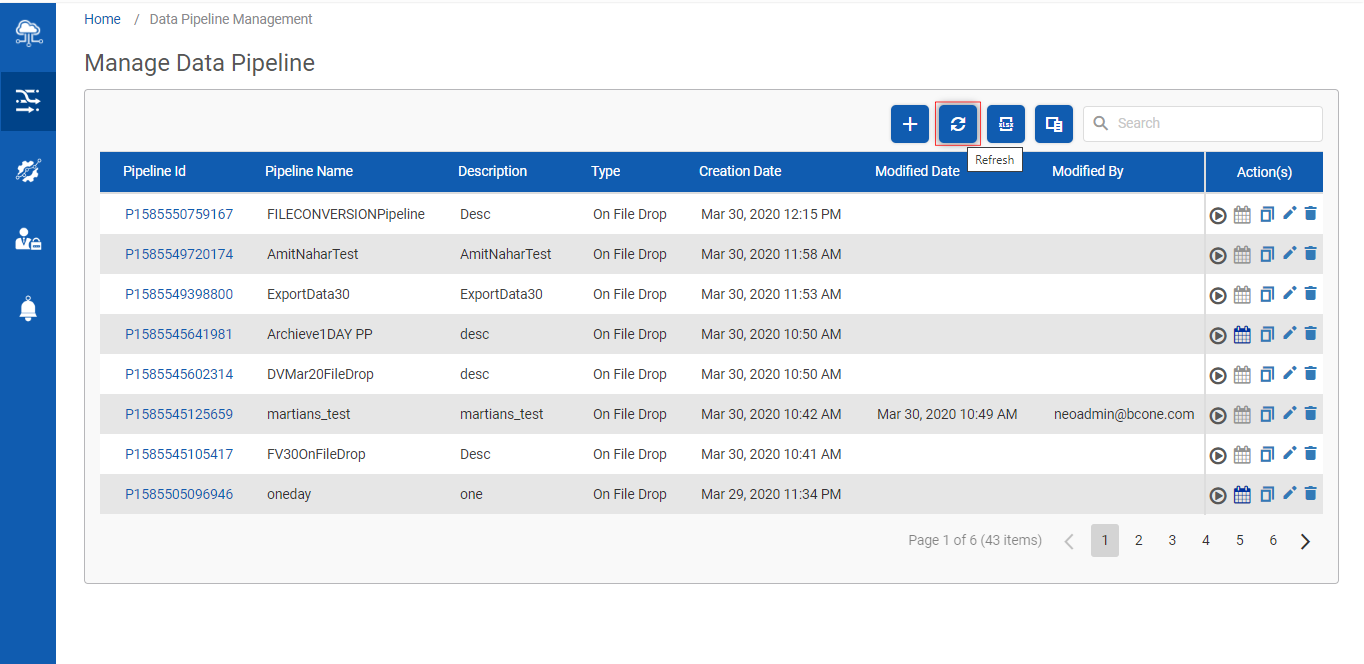Click the next page arrow
This screenshot has width=1364, height=664.
[1305, 541]
